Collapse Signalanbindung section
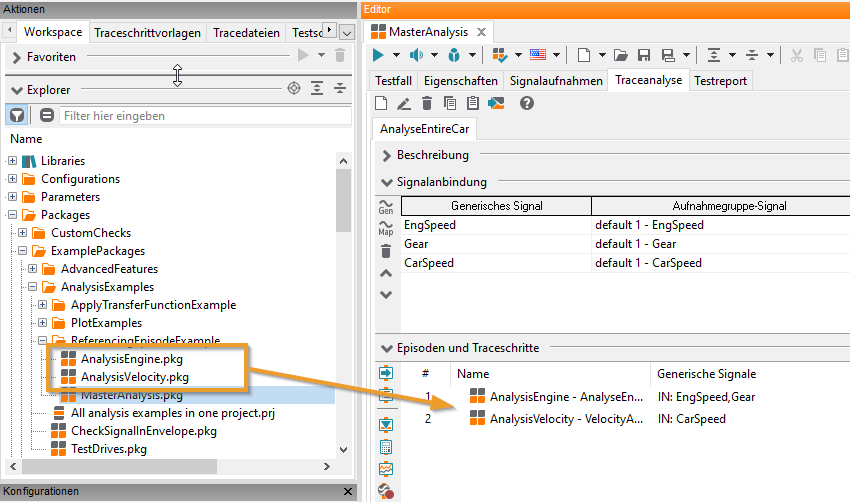 (387, 182)
